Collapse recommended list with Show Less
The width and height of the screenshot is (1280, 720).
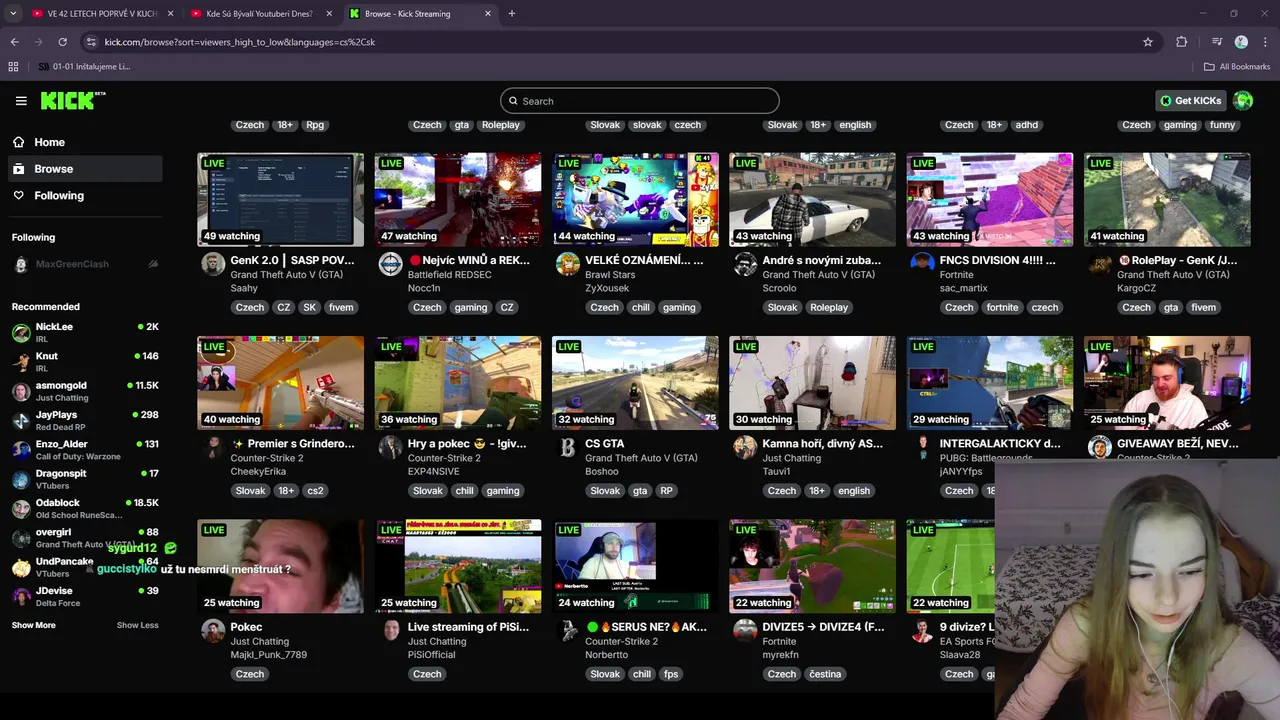coord(137,625)
